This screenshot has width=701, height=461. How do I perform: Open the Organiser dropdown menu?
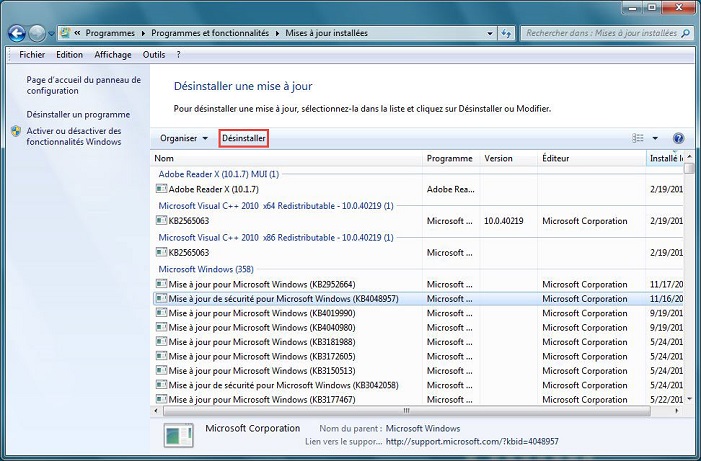click(x=183, y=138)
